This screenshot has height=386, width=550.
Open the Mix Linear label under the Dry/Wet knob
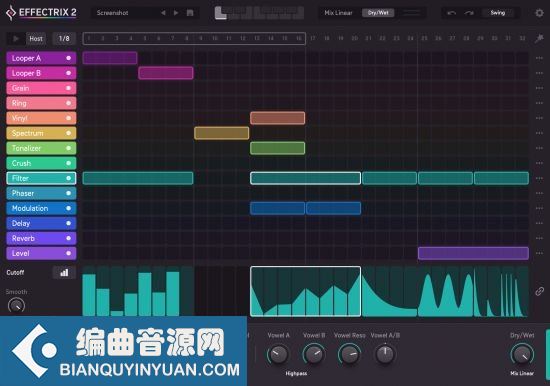tap(522, 373)
